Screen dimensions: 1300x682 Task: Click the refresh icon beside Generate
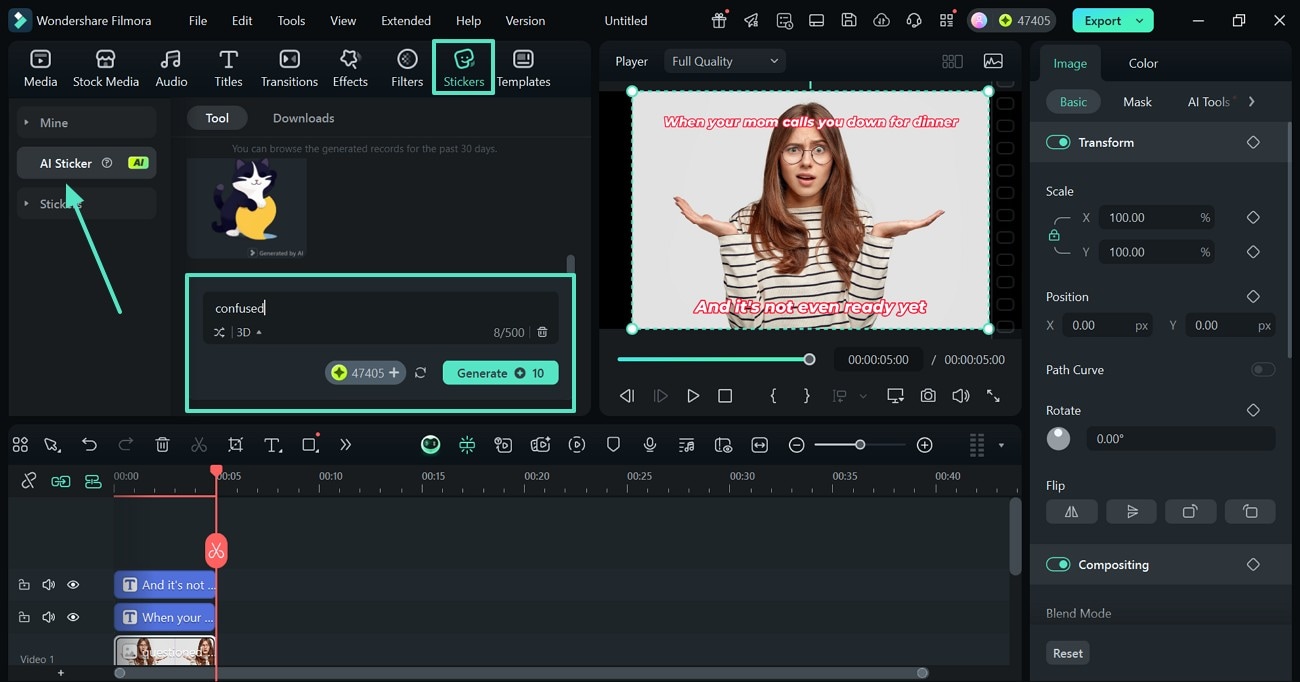(420, 373)
